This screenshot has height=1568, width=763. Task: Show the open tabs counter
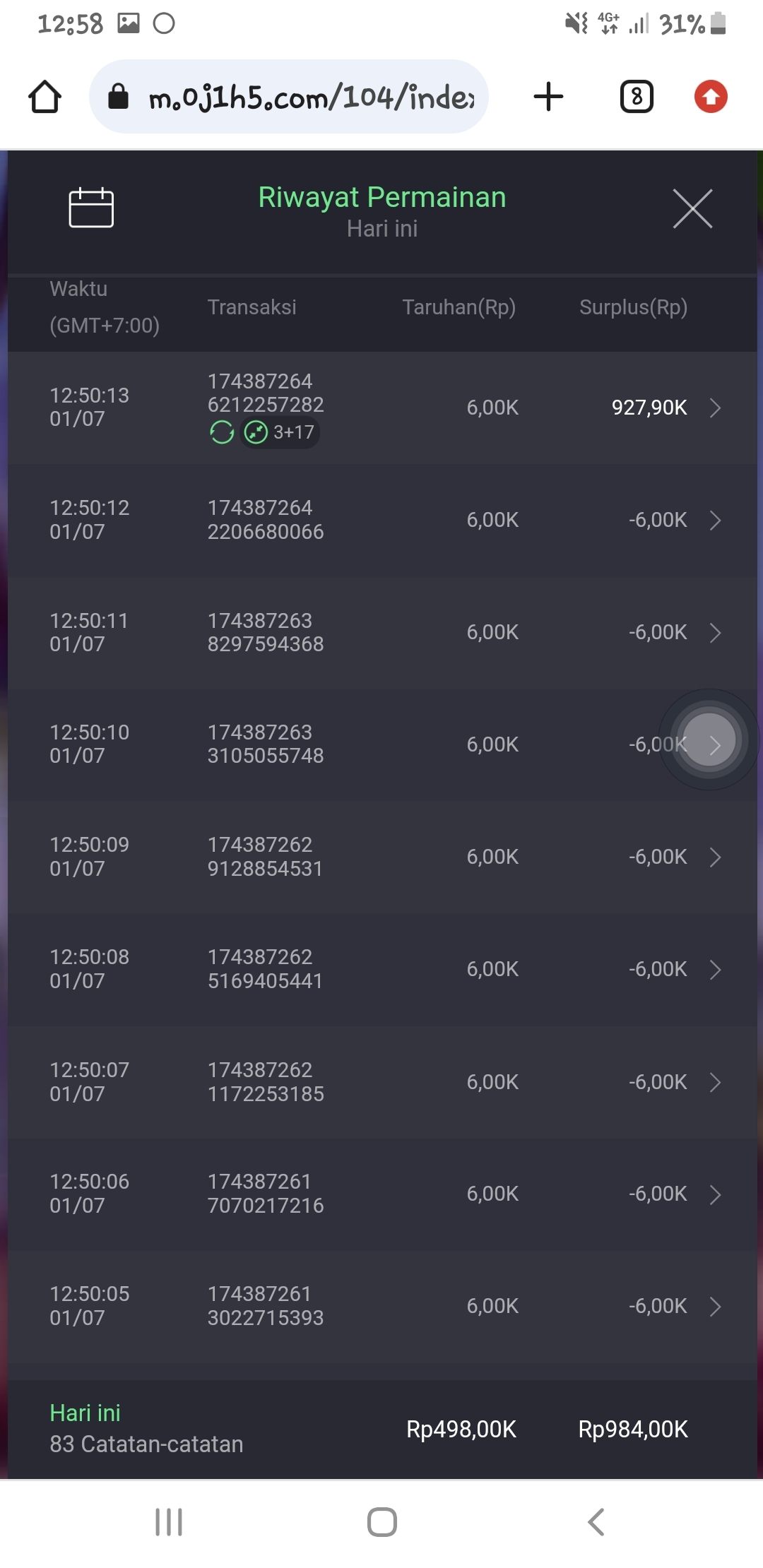tap(637, 97)
